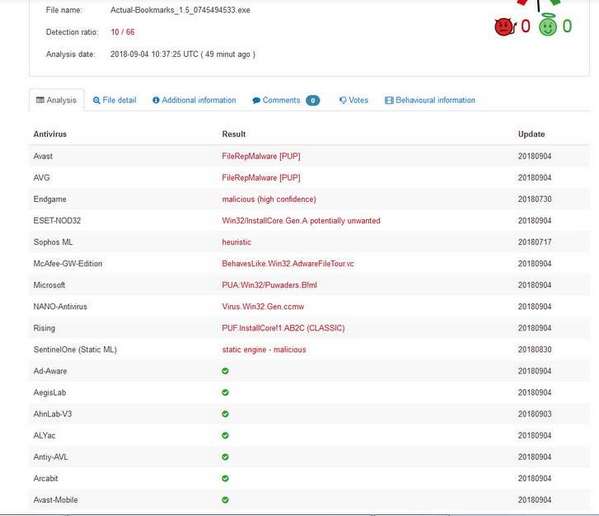Click Sophos ML update date 20180717
The image size is (599, 516).
pos(534,242)
